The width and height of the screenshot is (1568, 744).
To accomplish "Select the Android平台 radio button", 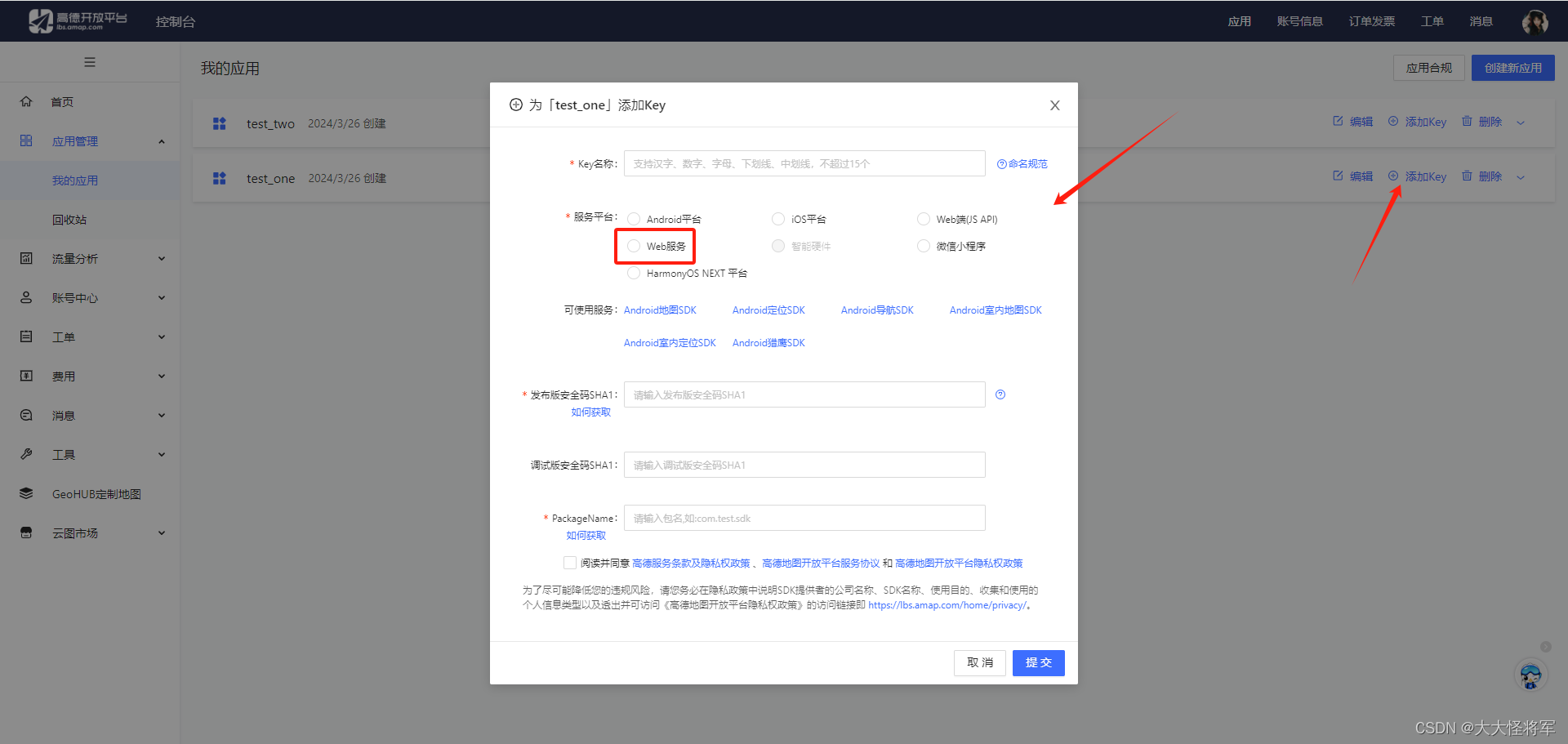I will pyautogui.click(x=634, y=219).
